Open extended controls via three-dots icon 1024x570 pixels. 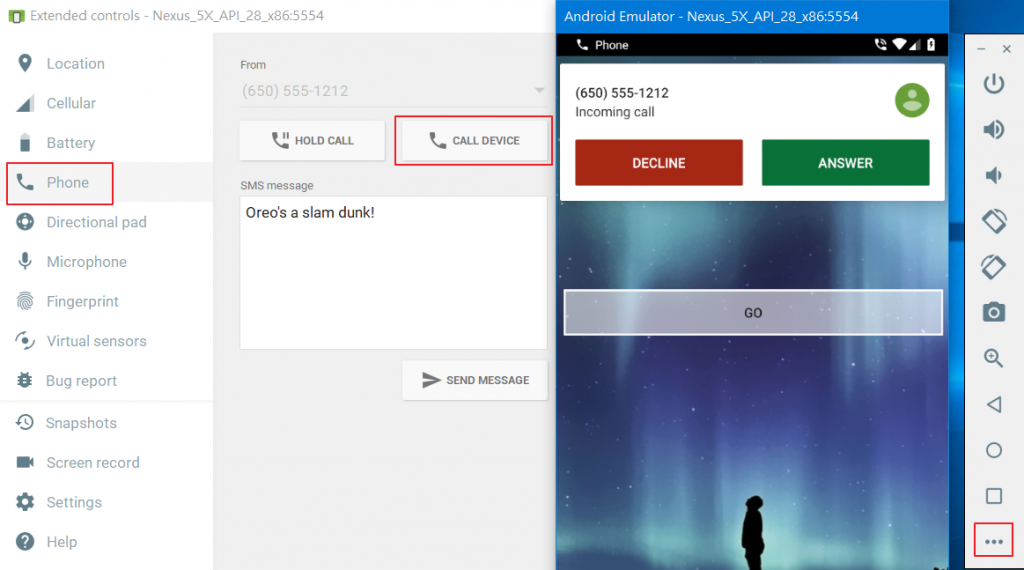(994, 541)
